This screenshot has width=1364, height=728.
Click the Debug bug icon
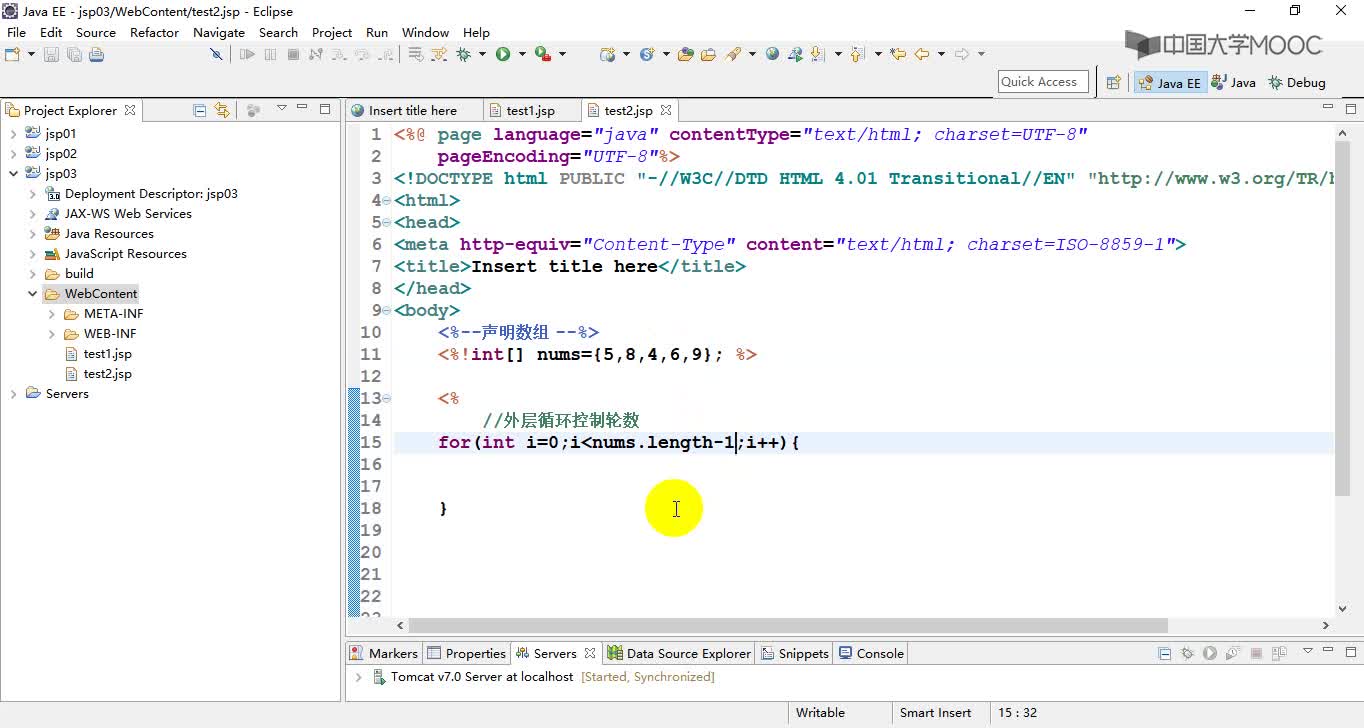click(463, 54)
